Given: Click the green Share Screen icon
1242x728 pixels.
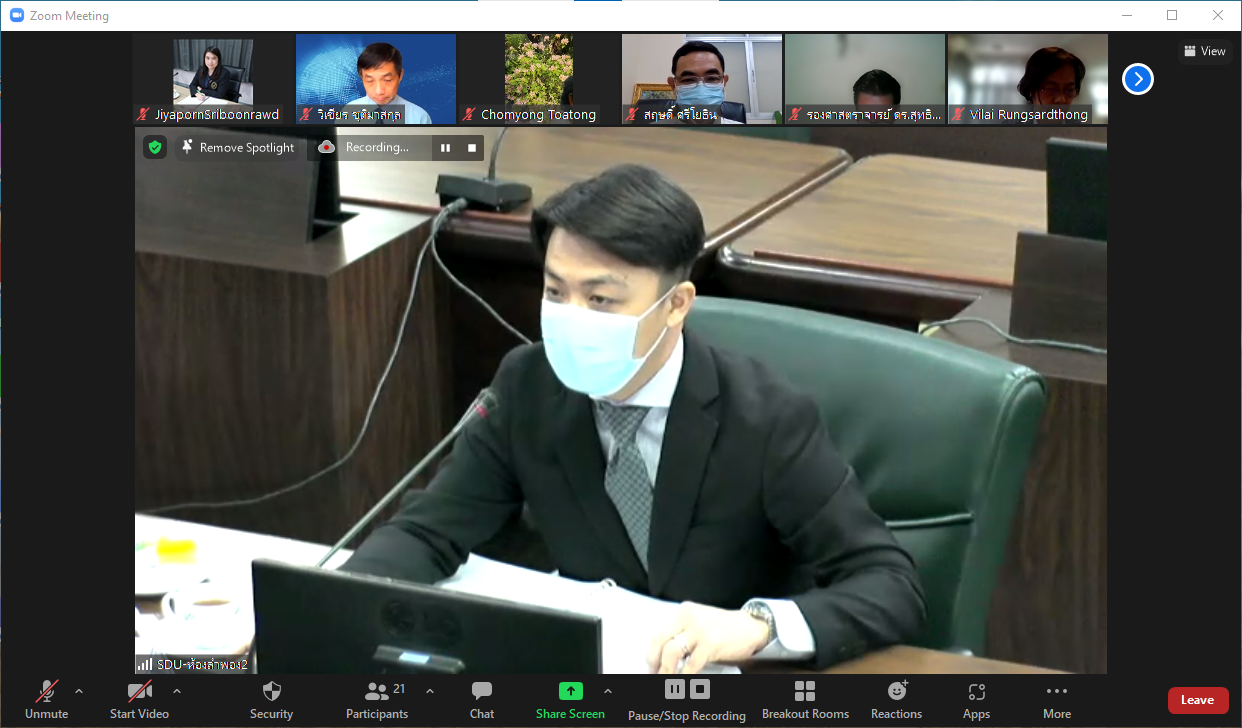Looking at the screenshot, I should pos(570,691).
